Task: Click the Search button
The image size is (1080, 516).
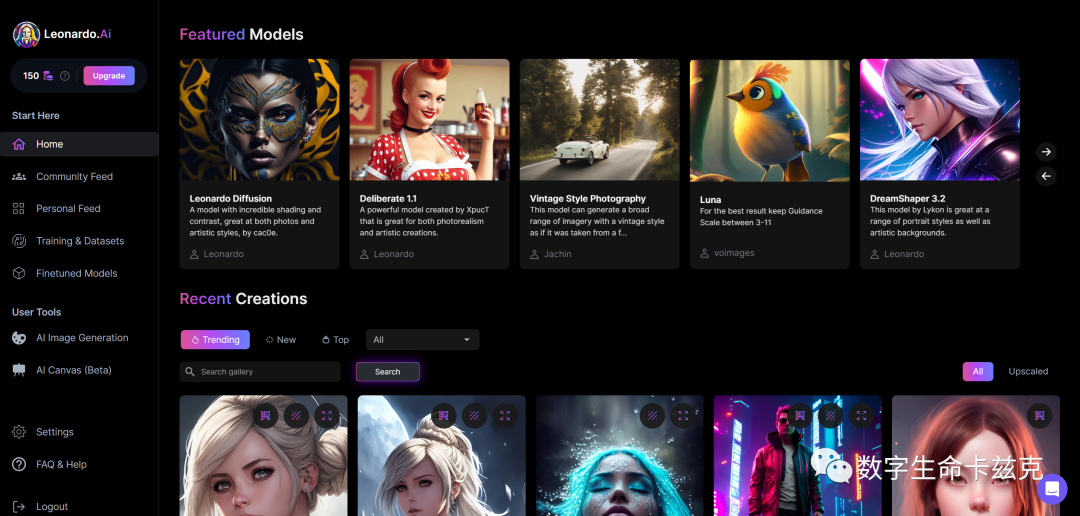Action: [x=388, y=371]
